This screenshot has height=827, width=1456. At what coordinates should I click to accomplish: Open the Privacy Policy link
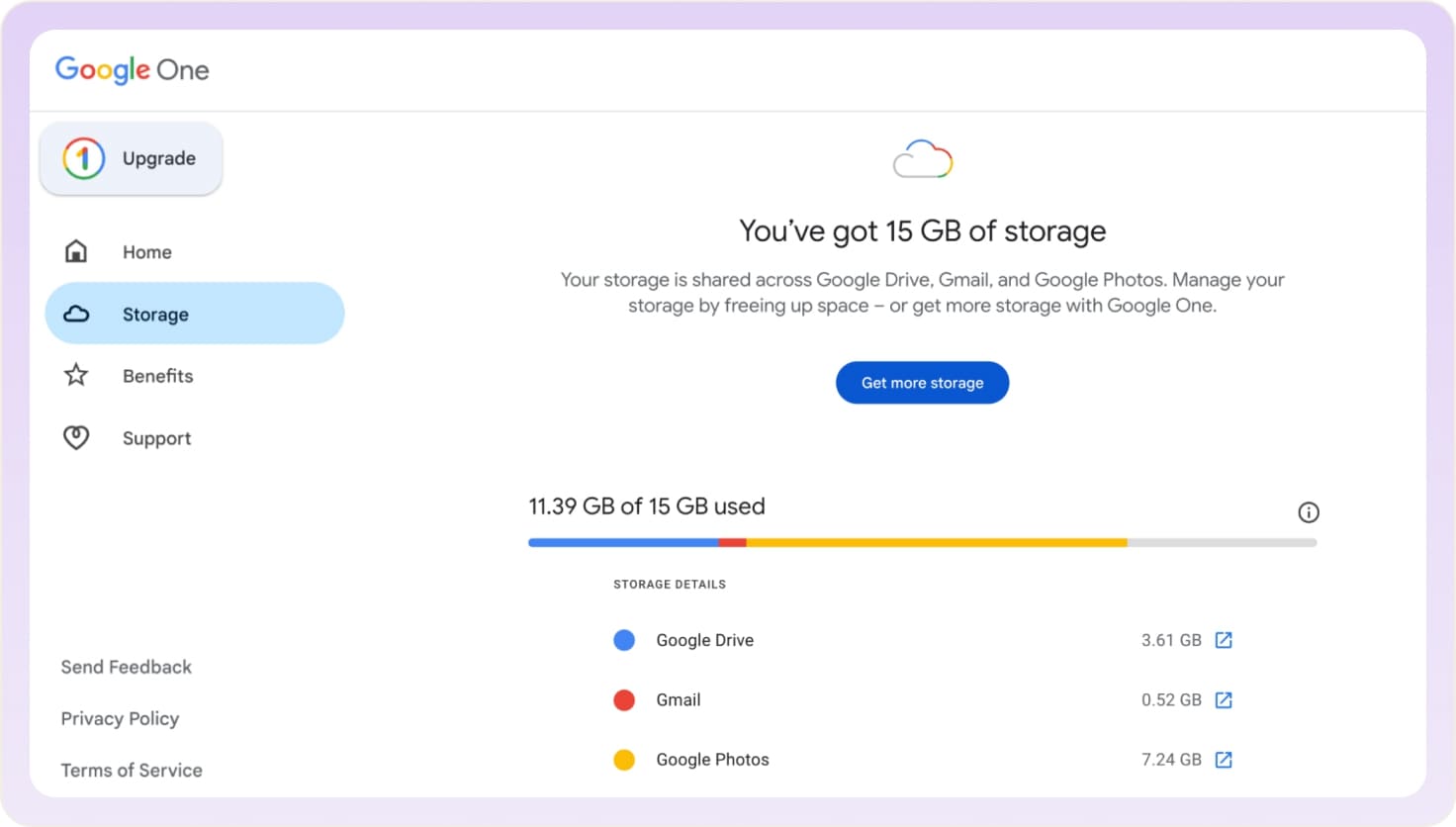[x=120, y=718]
